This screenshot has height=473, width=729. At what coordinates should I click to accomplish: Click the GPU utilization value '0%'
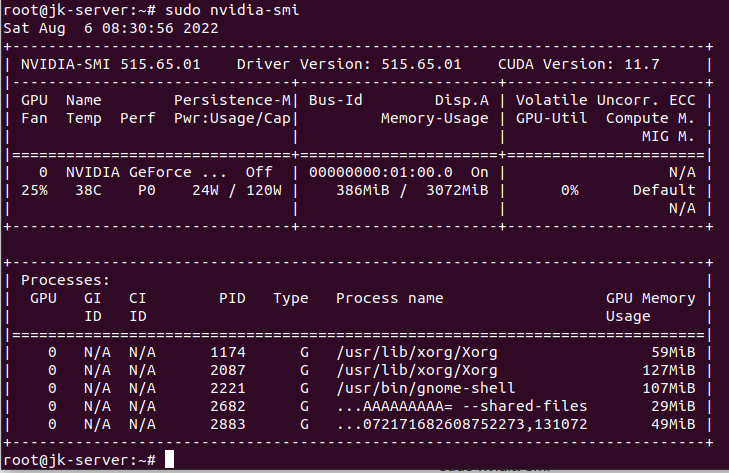[x=570, y=190]
